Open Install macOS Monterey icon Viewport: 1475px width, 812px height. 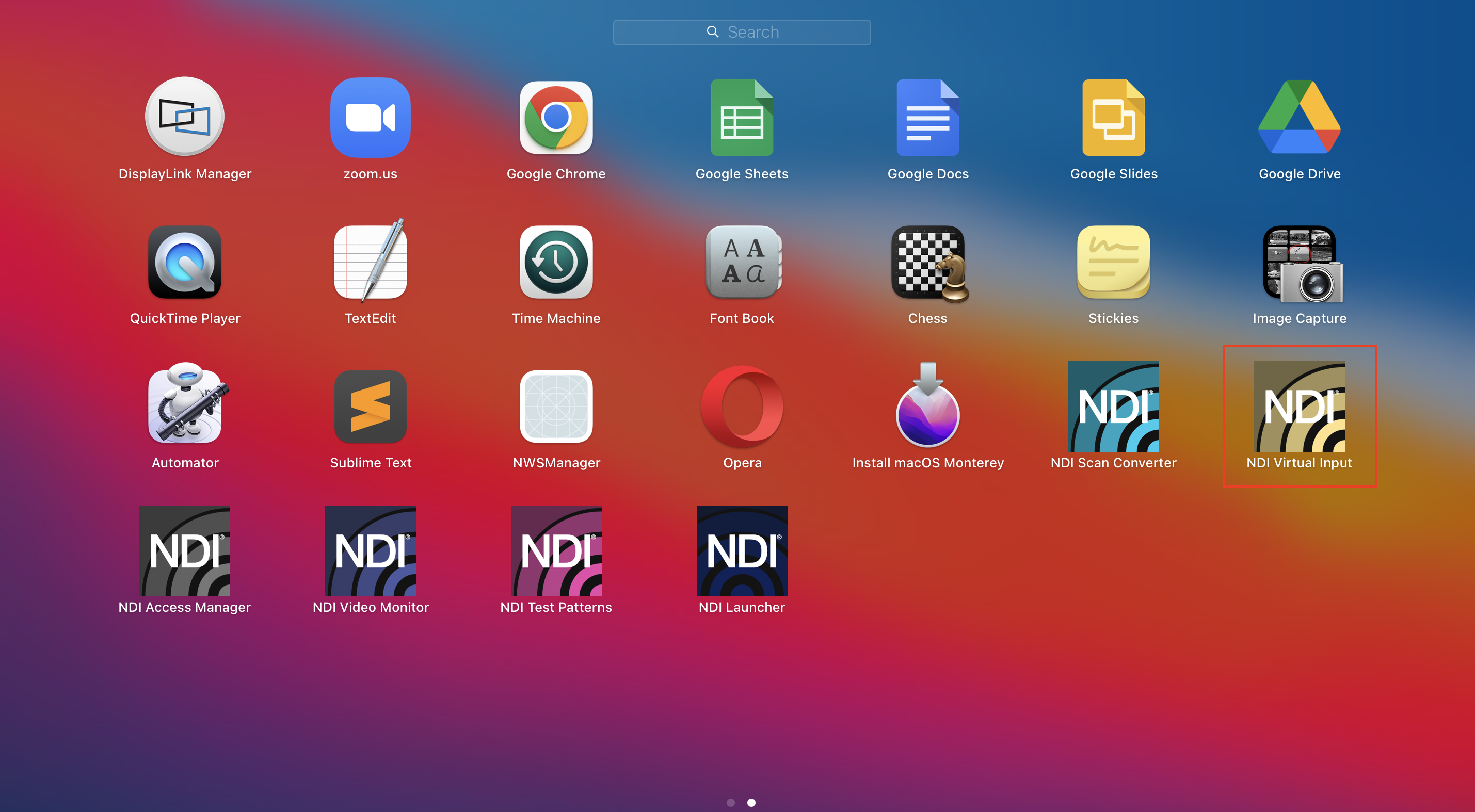pyautogui.click(x=927, y=404)
